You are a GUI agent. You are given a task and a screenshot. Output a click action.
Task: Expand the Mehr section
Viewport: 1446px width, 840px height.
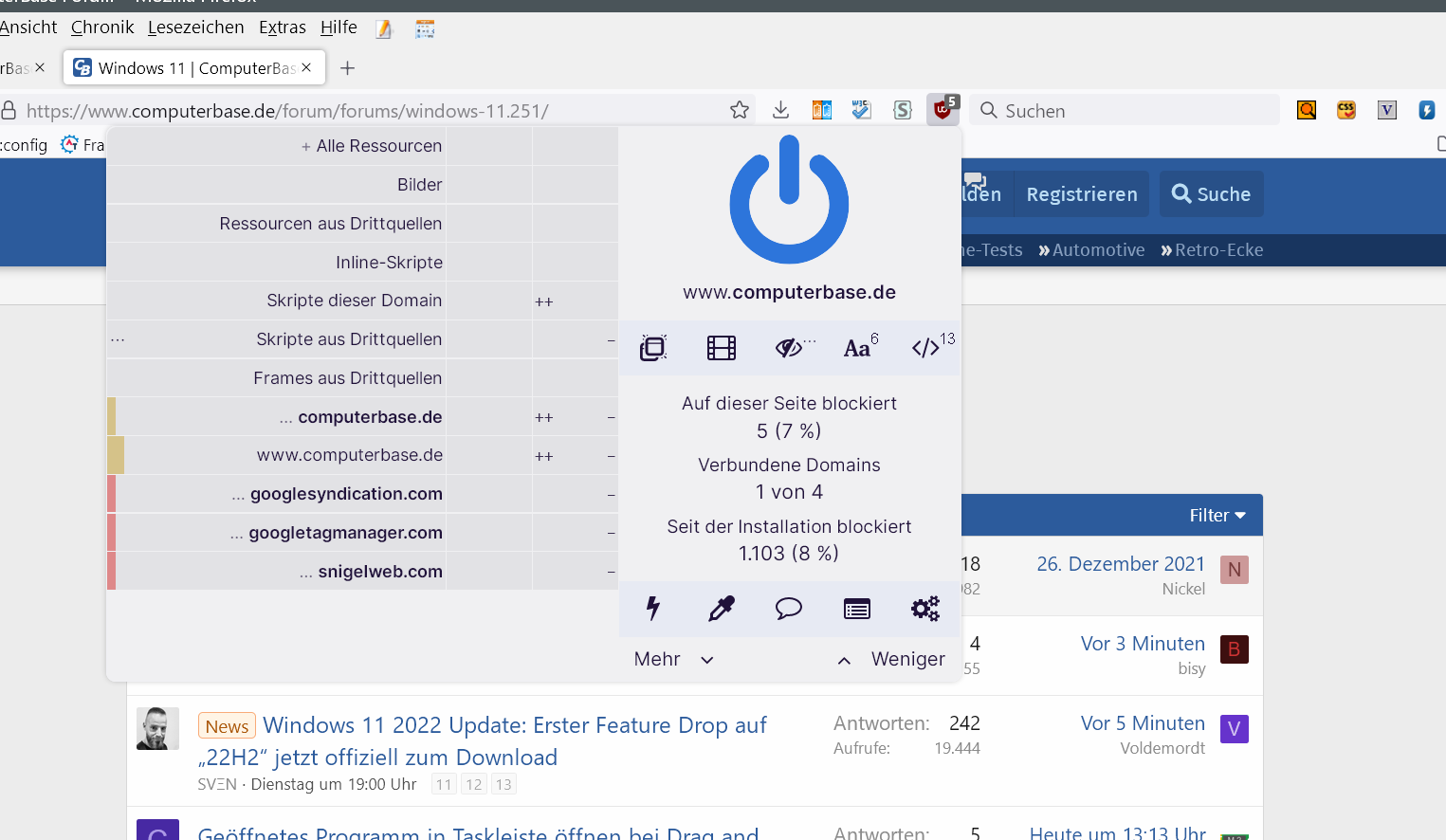(x=673, y=659)
